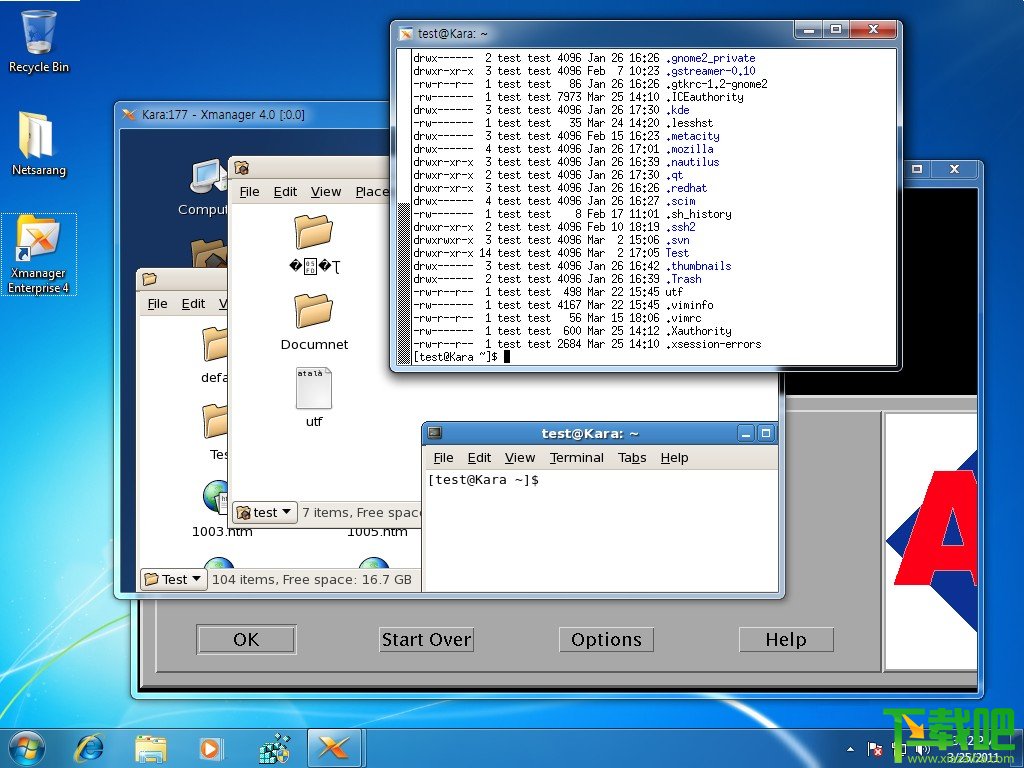Open Internet Explorer from the taskbar

(x=90, y=747)
